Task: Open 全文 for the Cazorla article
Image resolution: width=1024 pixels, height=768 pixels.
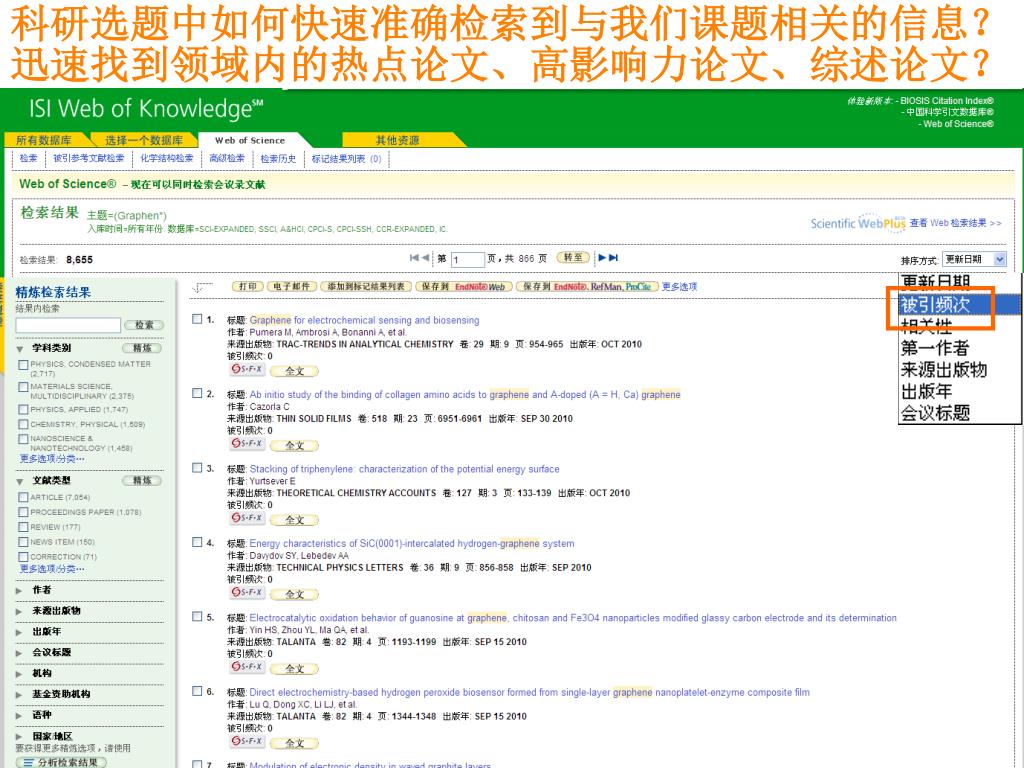Action: [295, 445]
